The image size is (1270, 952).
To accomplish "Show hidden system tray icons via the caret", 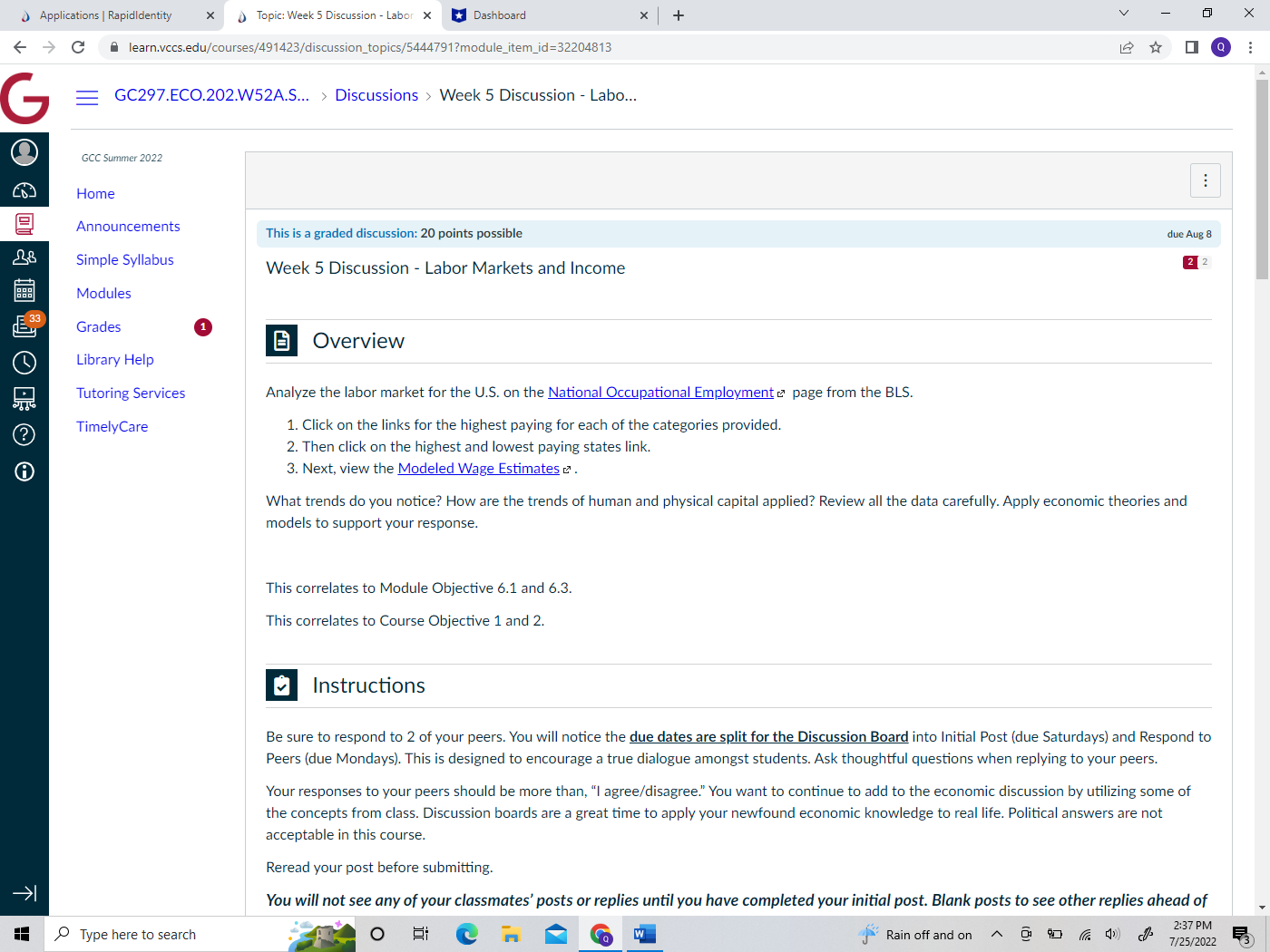I will click(996, 934).
